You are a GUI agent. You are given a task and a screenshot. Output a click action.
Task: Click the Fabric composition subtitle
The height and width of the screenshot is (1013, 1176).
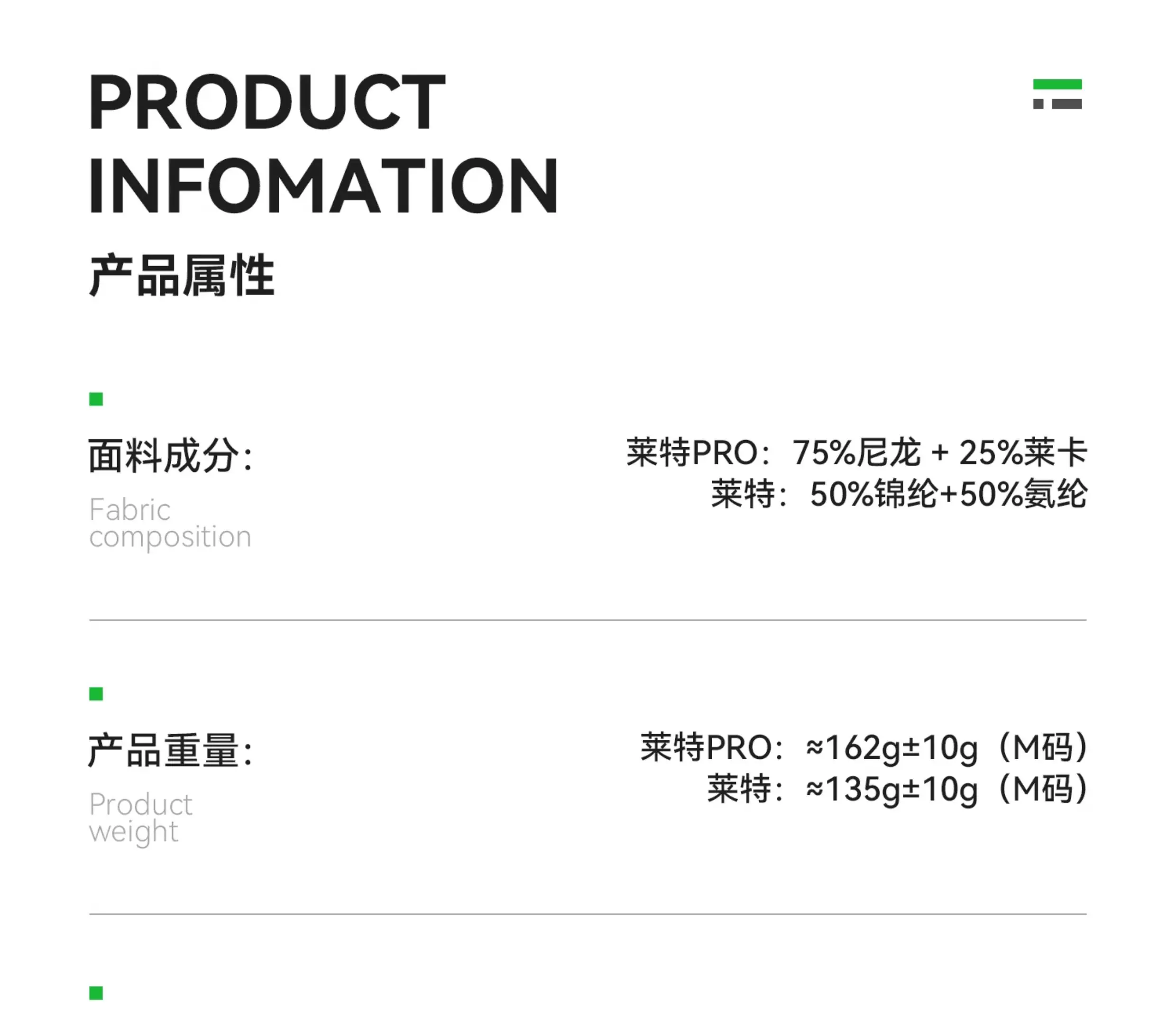tap(170, 523)
